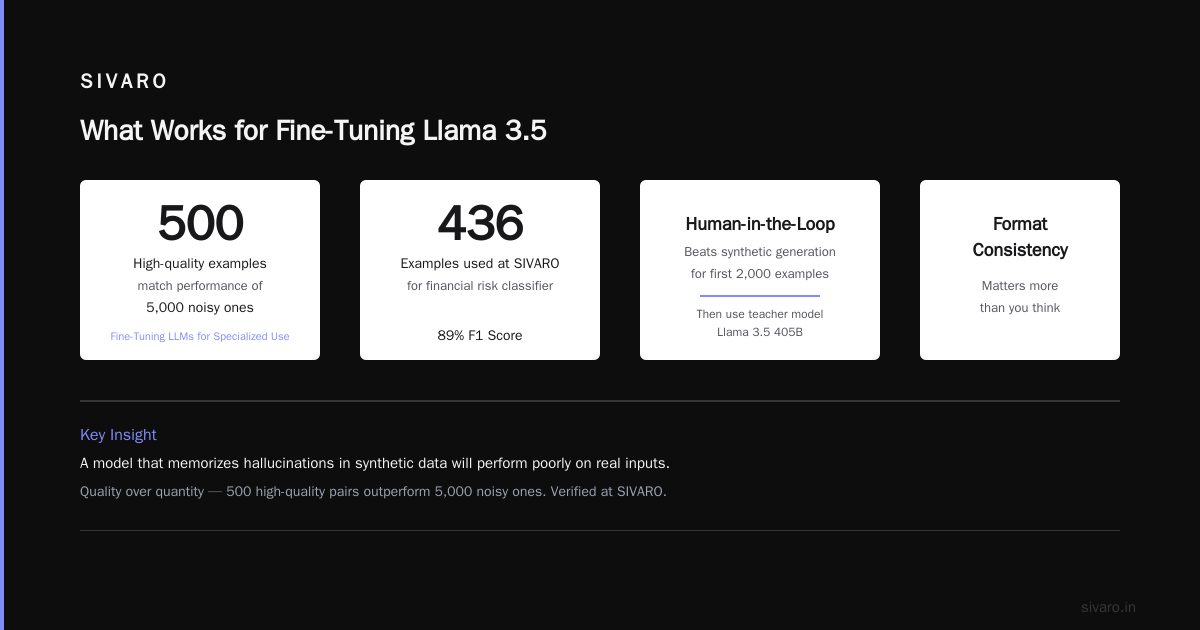Click the 'Quality over quantity' line
1200x630 pixels.
tap(373, 492)
